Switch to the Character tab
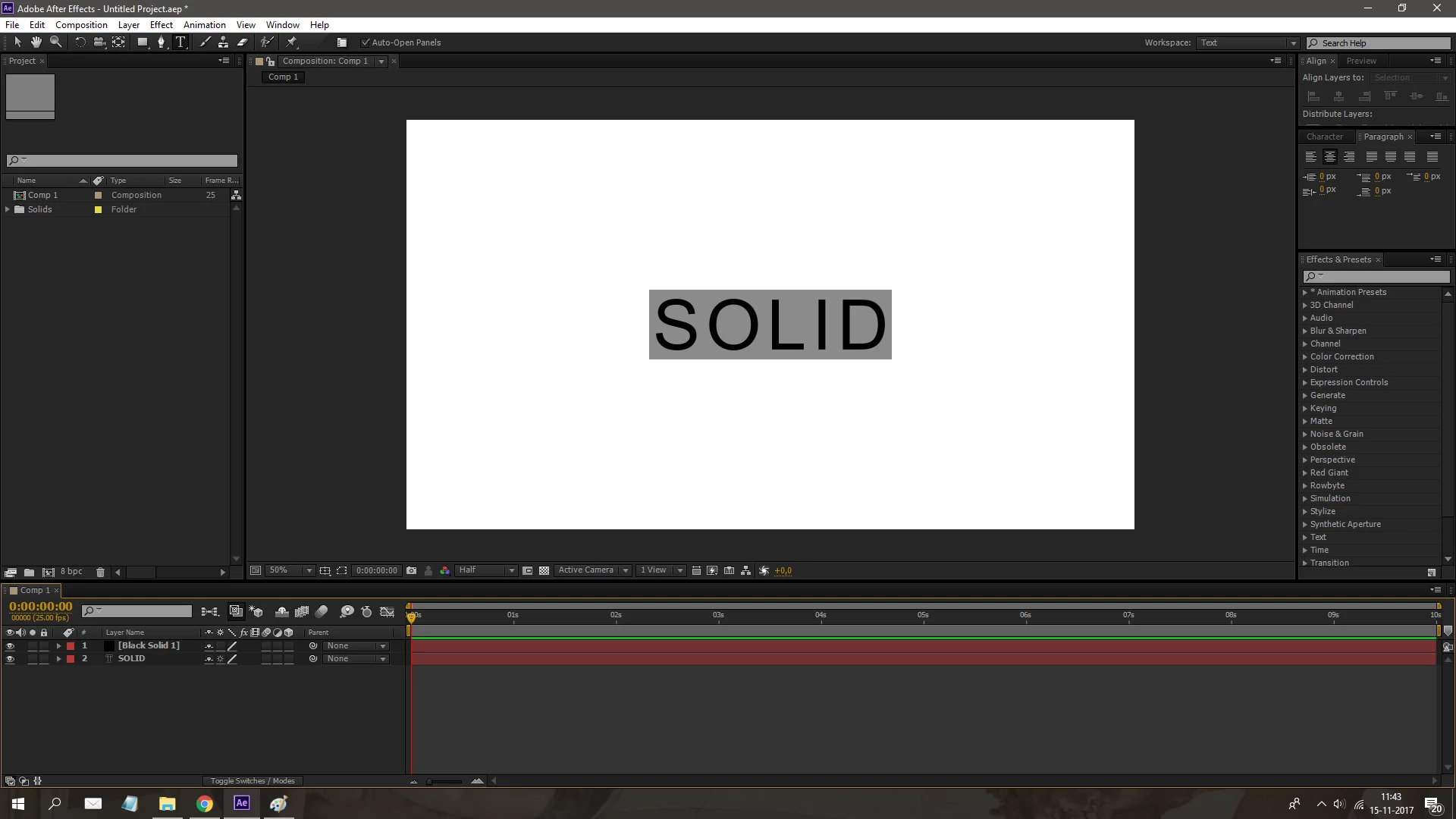Viewport: 1456px width, 819px height. [x=1324, y=136]
